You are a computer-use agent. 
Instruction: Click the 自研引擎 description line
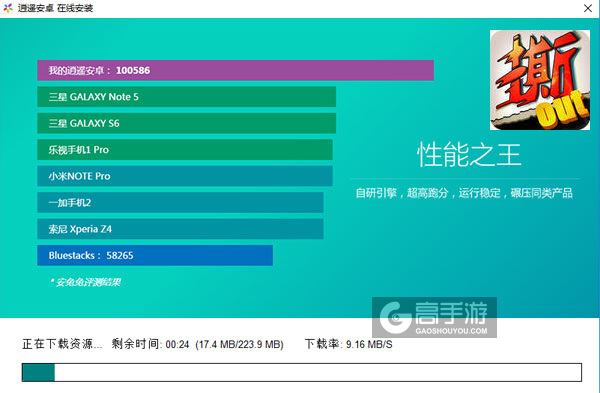[x=464, y=193]
